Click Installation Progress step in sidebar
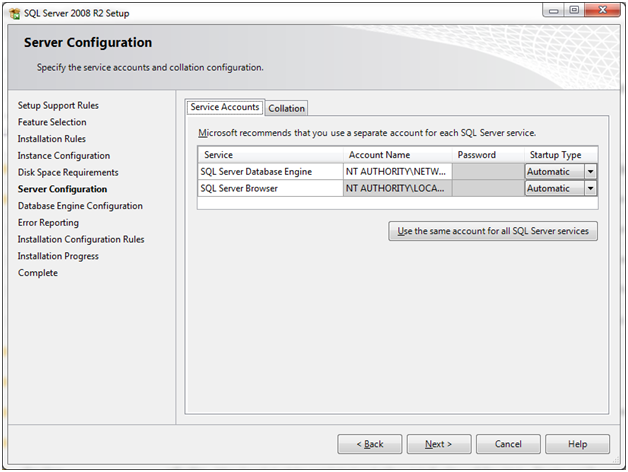628x472 pixels. tap(58, 256)
